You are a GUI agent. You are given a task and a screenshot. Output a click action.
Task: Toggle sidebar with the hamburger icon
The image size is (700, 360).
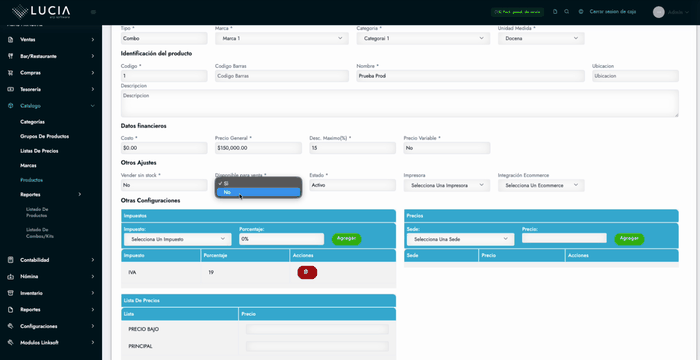pos(93,12)
